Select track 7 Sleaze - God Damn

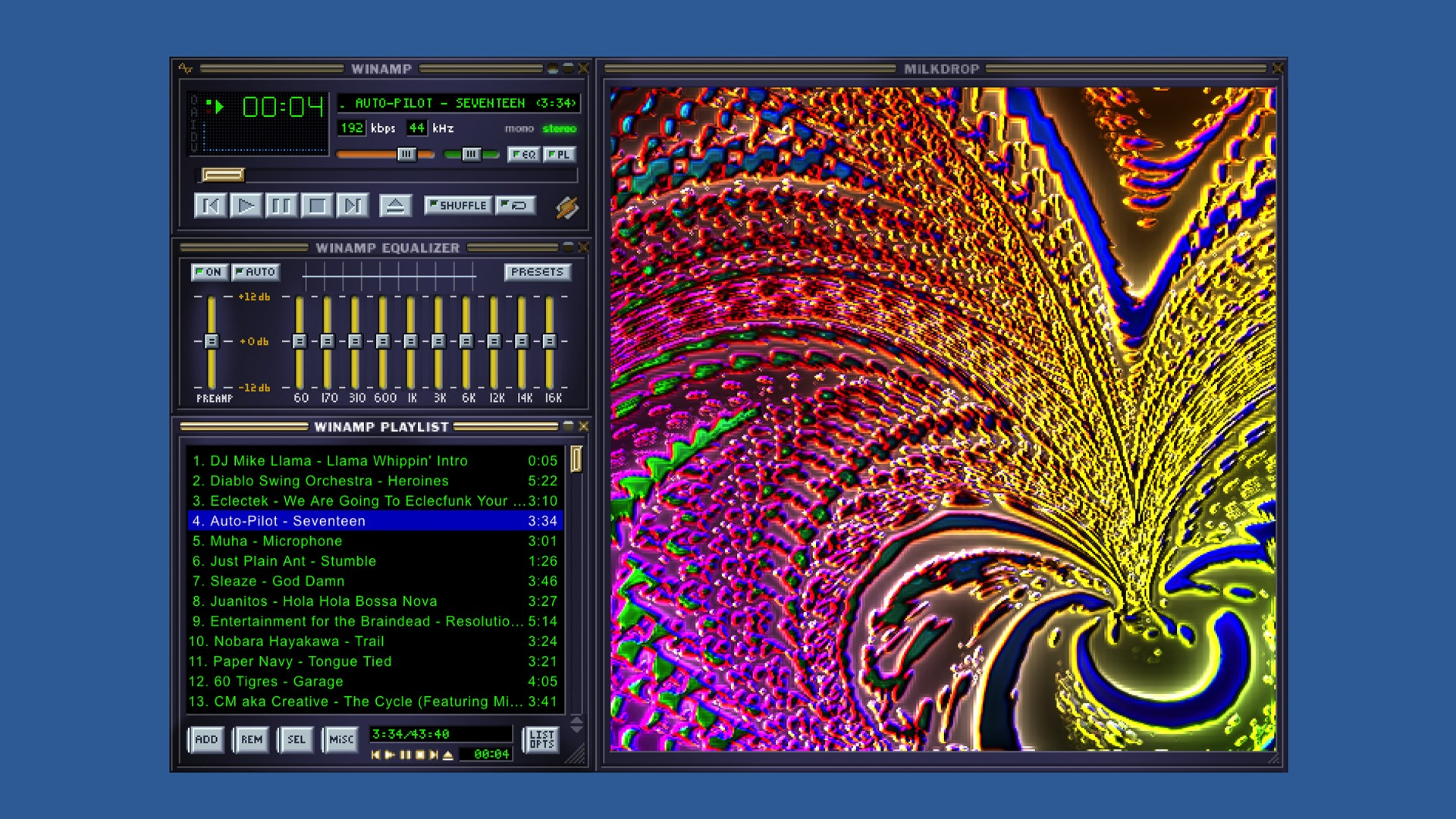tap(277, 581)
